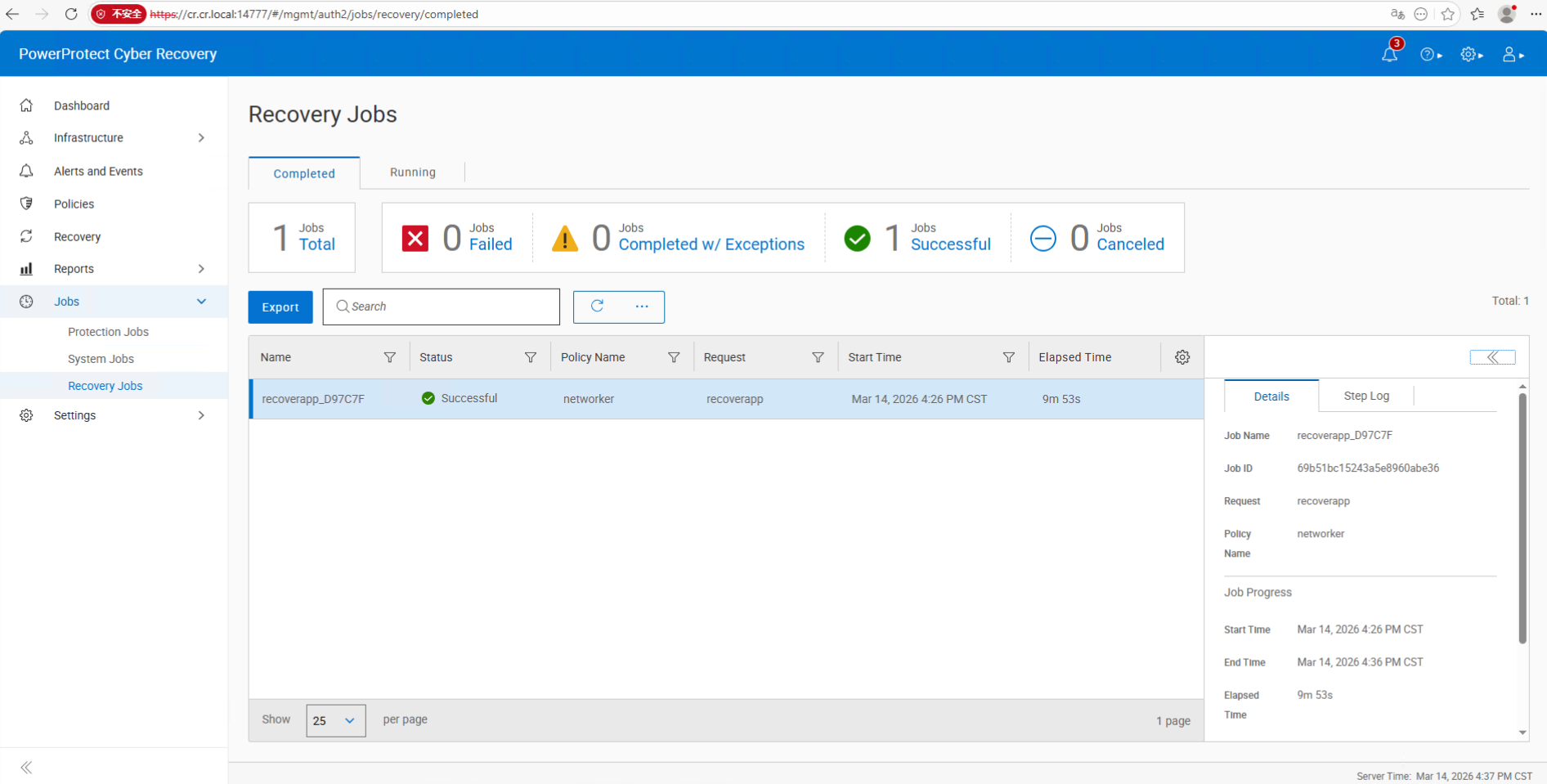Image resolution: width=1547 pixels, height=784 pixels.
Task: Click the Reports bar chart icon
Action: click(x=26, y=268)
